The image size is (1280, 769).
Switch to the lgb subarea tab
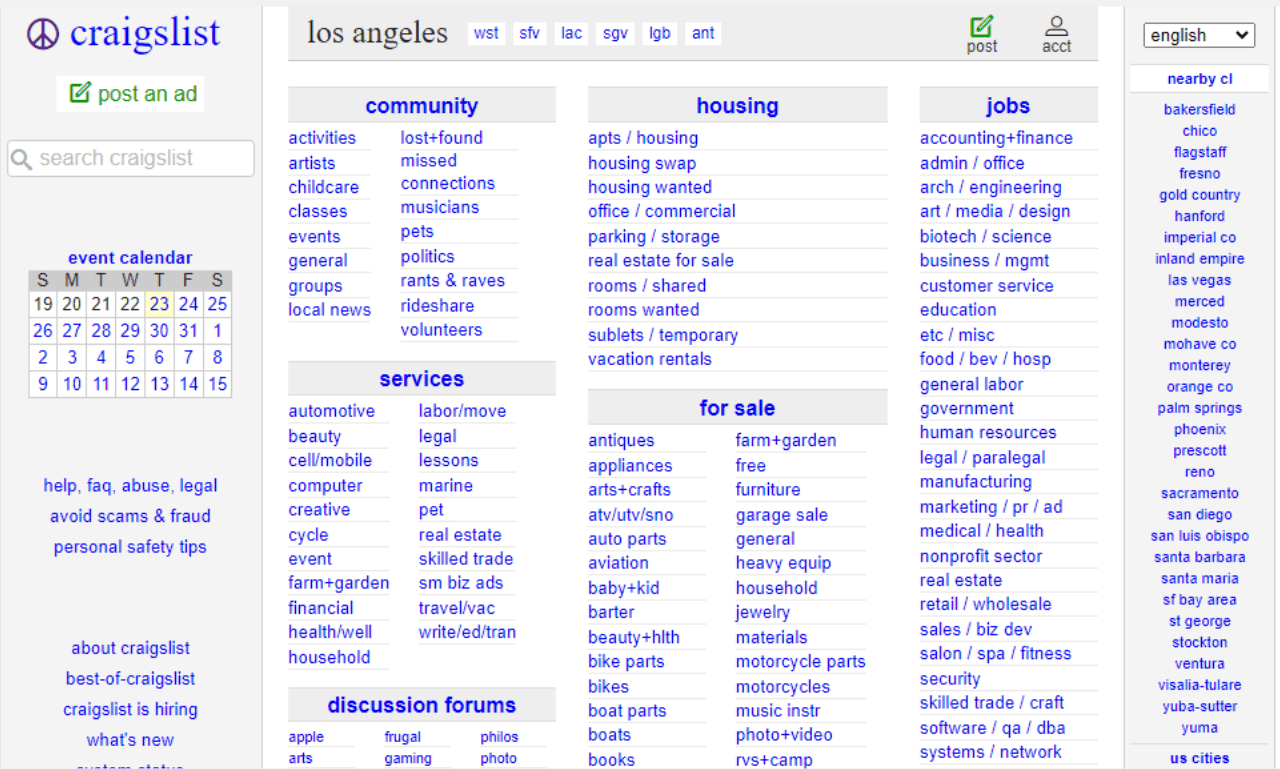(x=659, y=33)
